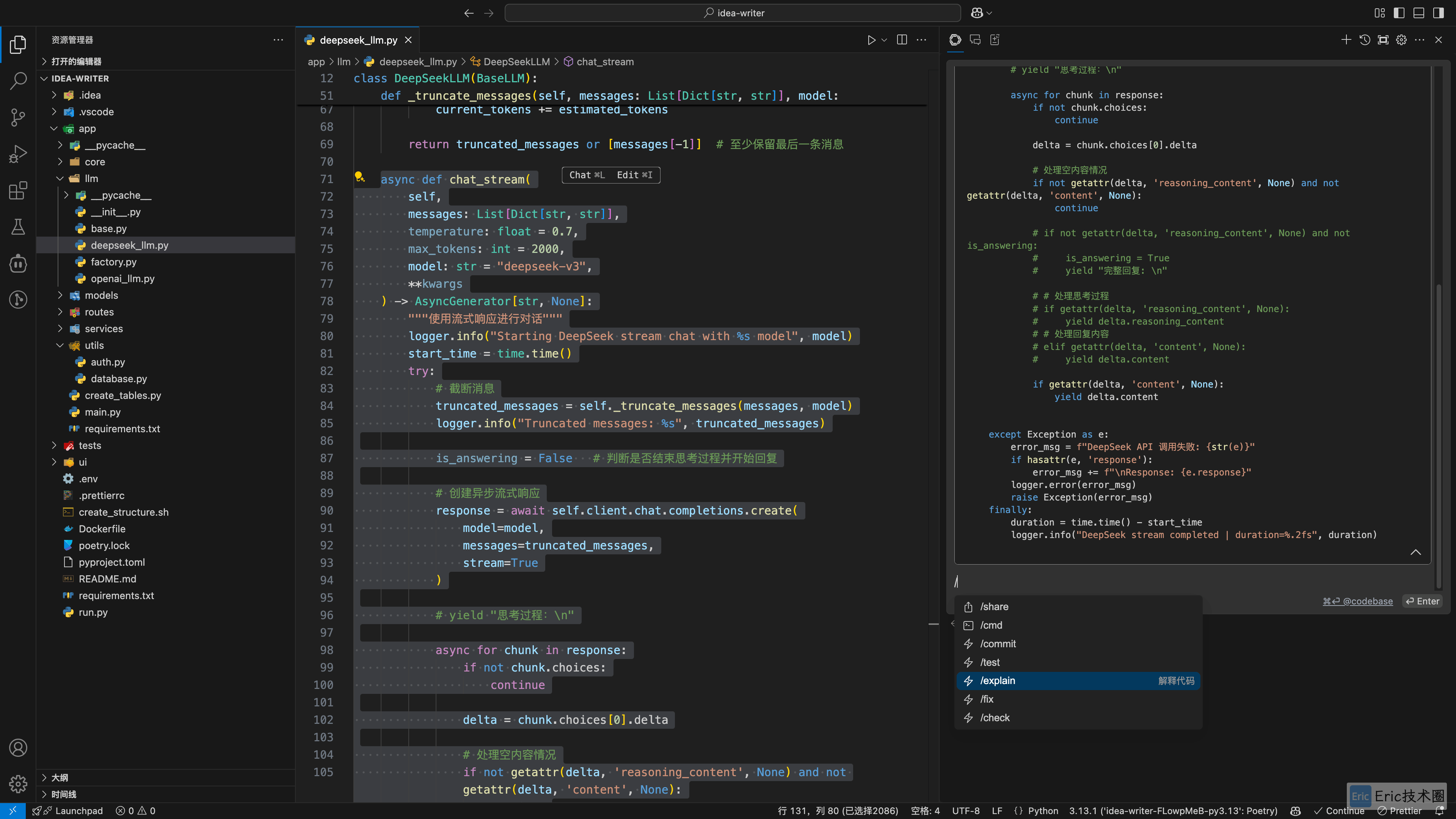Open run options dropdown next to play
This screenshot has width=1456, height=819.
pyautogui.click(x=885, y=40)
